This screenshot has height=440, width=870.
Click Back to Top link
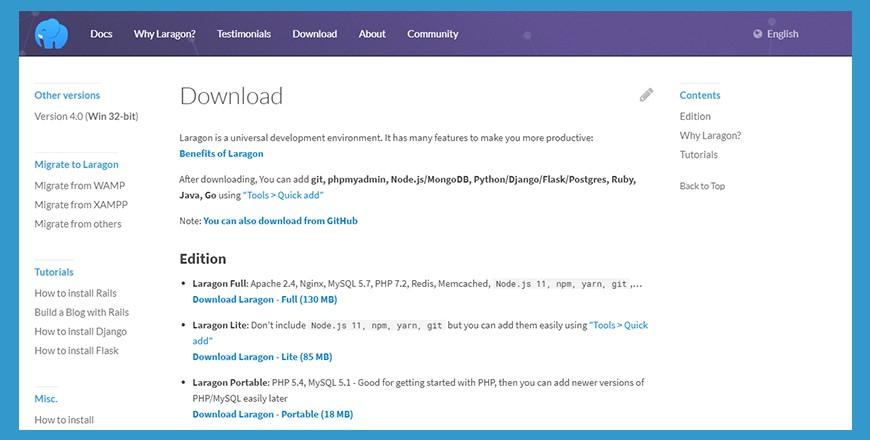pyautogui.click(x=702, y=186)
